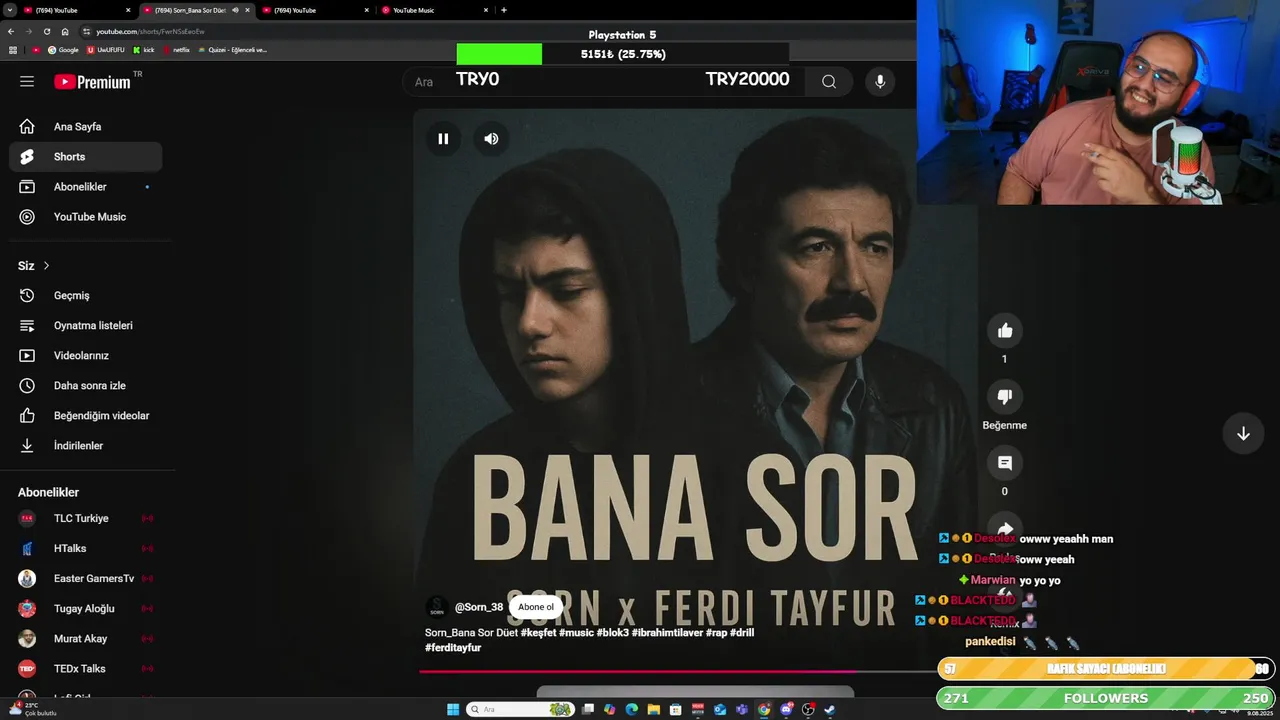1280x720 pixels.
Task: Click the #ferditayfur hashtag
Action: (x=453, y=648)
